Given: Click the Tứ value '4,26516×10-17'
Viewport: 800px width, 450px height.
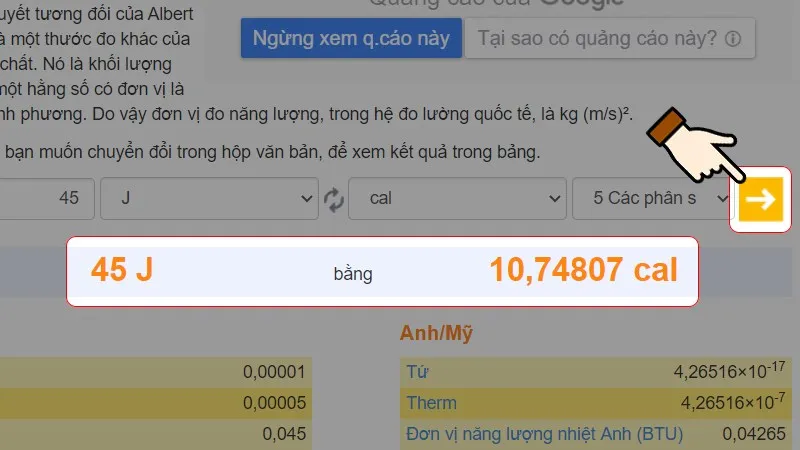Looking at the screenshot, I should click(730, 370).
